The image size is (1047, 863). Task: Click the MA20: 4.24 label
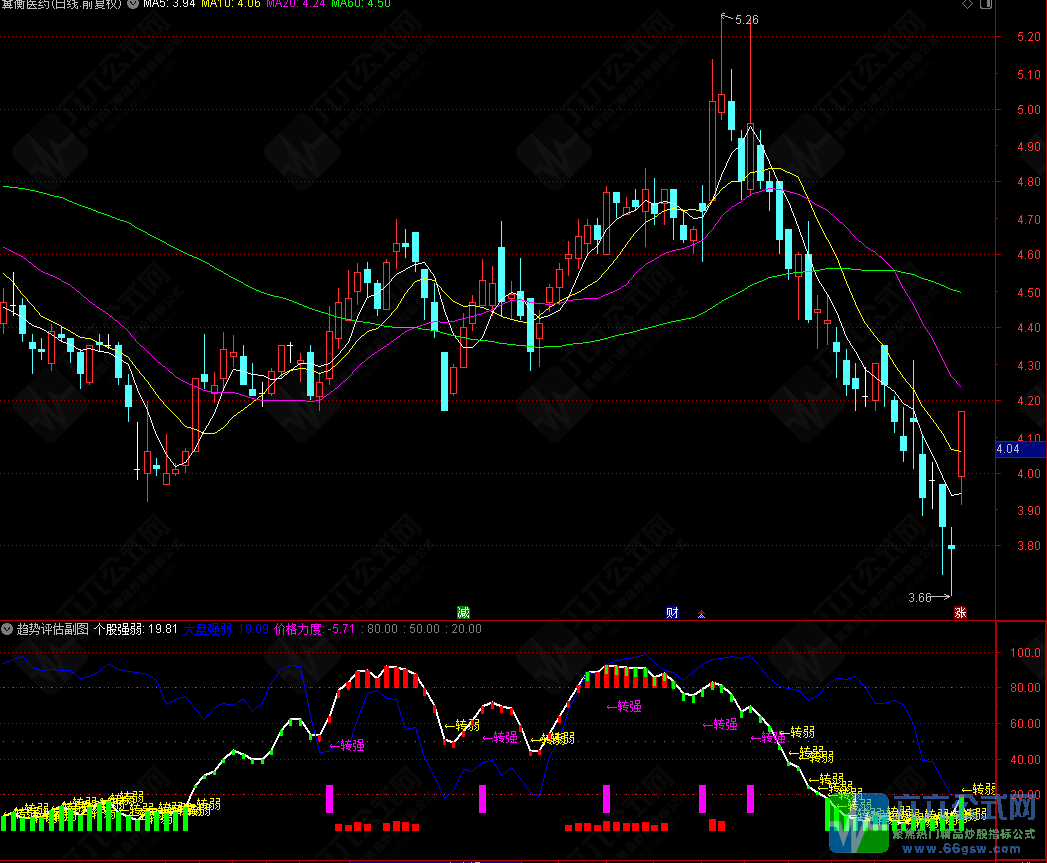pyautogui.click(x=296, y=3)
